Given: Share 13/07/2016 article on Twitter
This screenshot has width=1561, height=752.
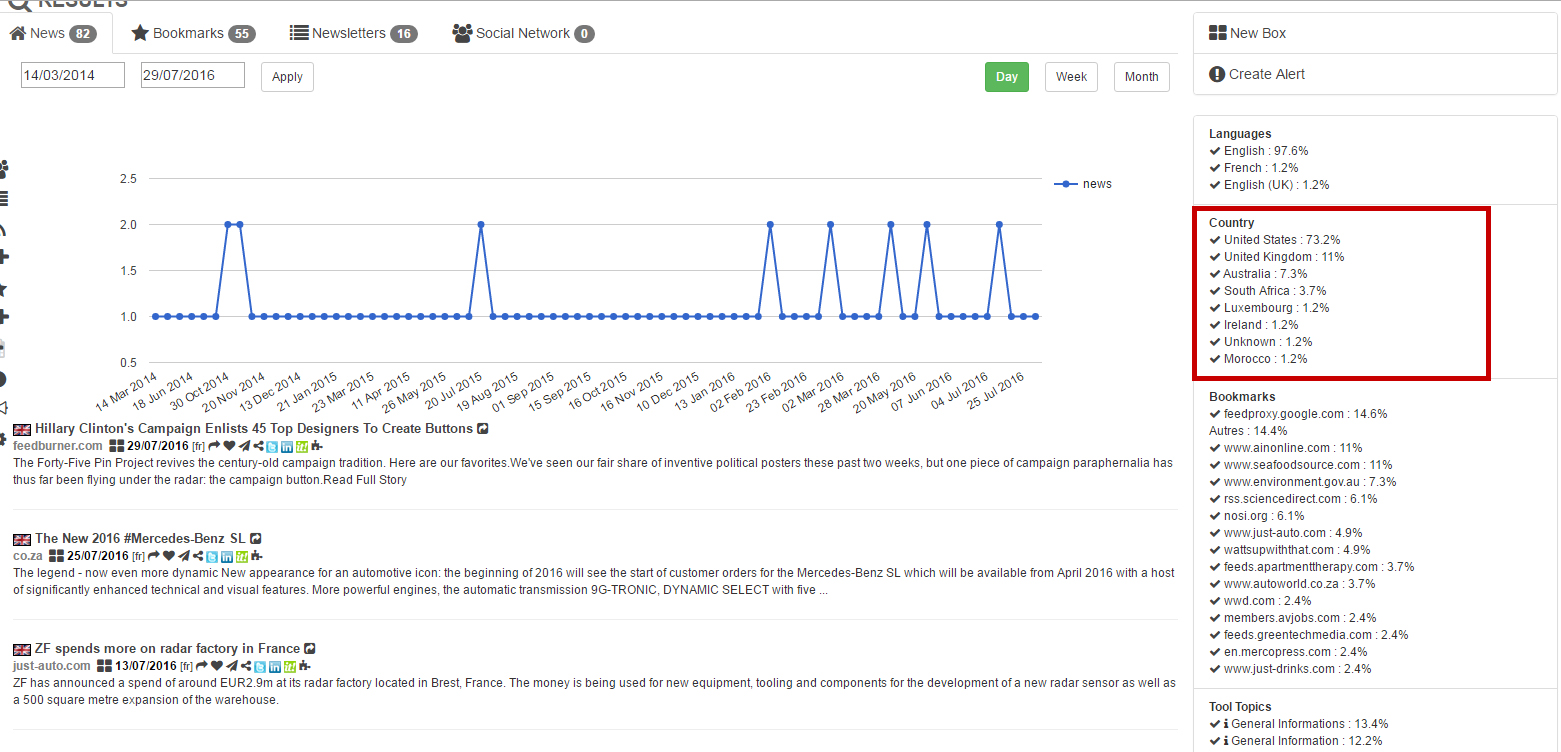Looking at the screenshot, I should (x=260, y=667).
